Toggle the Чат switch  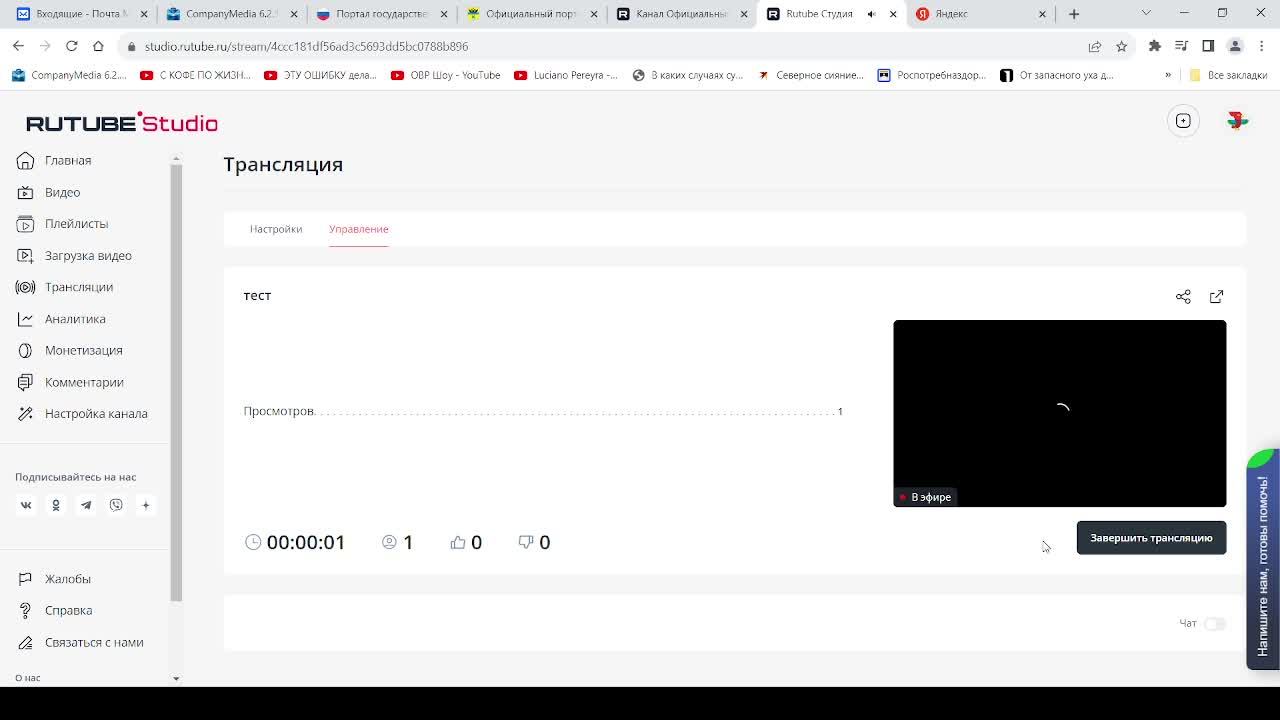click(x=1214, y=623)
